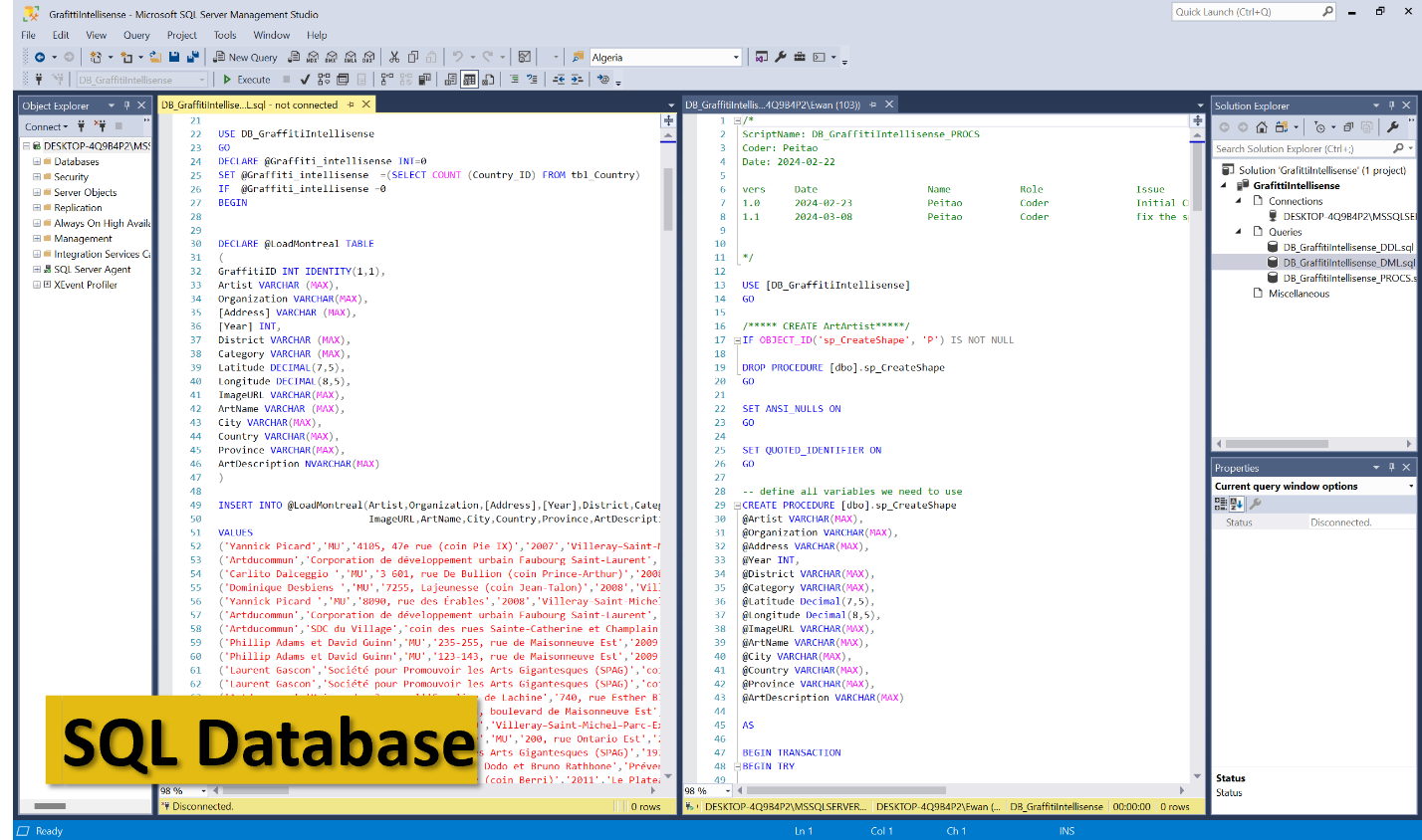Image resolution: width=1422 pixels, height=840 pixels.
Task: Select DB_GraffitiIntellisense_DDL.sql in Solution Explorer
Action: pyautogui.click(x=1347, y=247)
